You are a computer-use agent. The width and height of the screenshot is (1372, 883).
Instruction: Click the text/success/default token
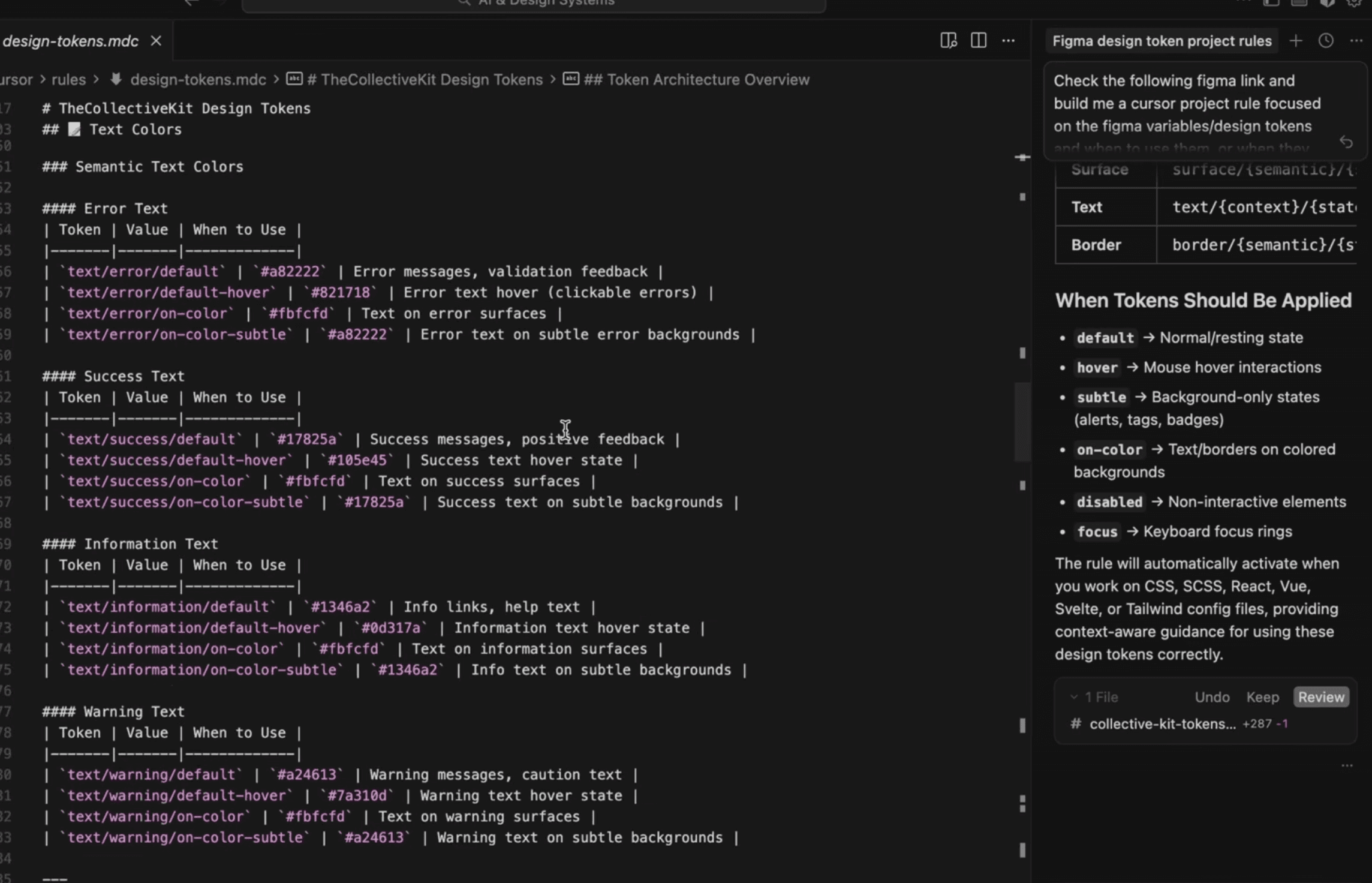click(151, 440)
